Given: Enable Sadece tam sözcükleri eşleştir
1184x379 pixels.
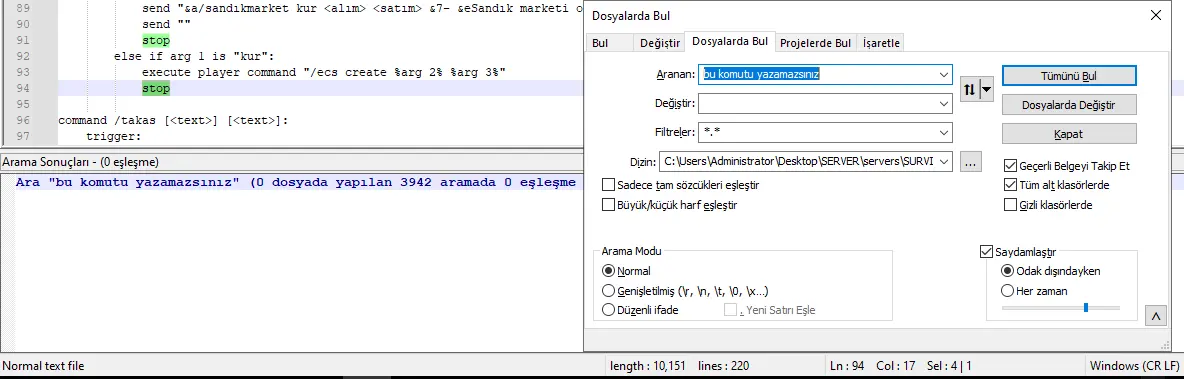Looking at the screenshot, I should pyautogui.click(x=609, y=185).
